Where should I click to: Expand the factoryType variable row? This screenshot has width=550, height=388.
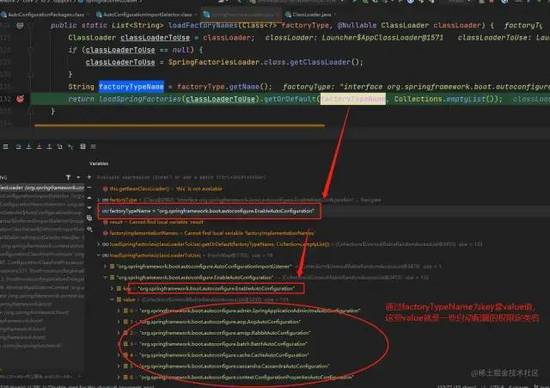99,200
